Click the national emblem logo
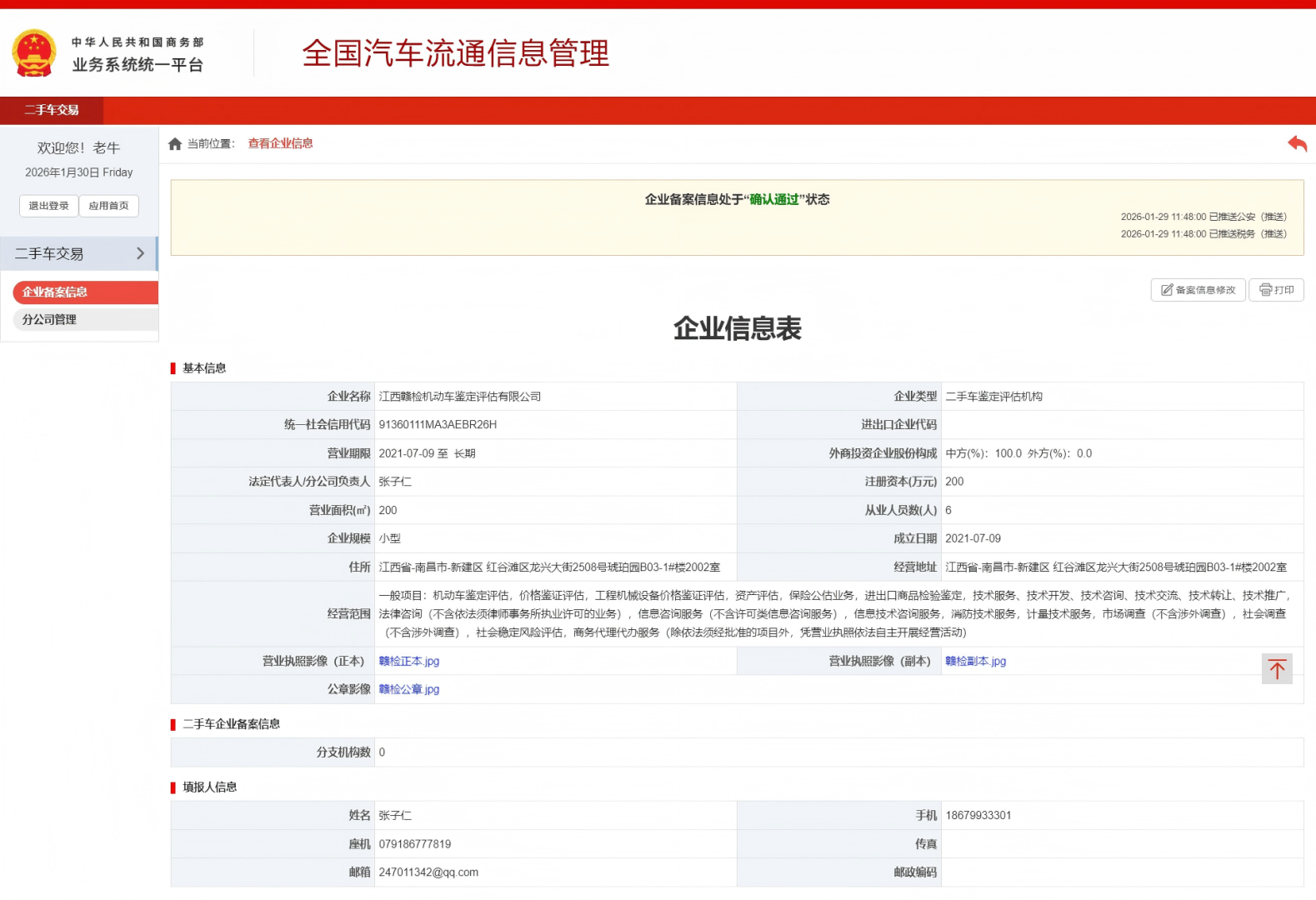The width and height of the screenshot is (1316, 900). 34,52
